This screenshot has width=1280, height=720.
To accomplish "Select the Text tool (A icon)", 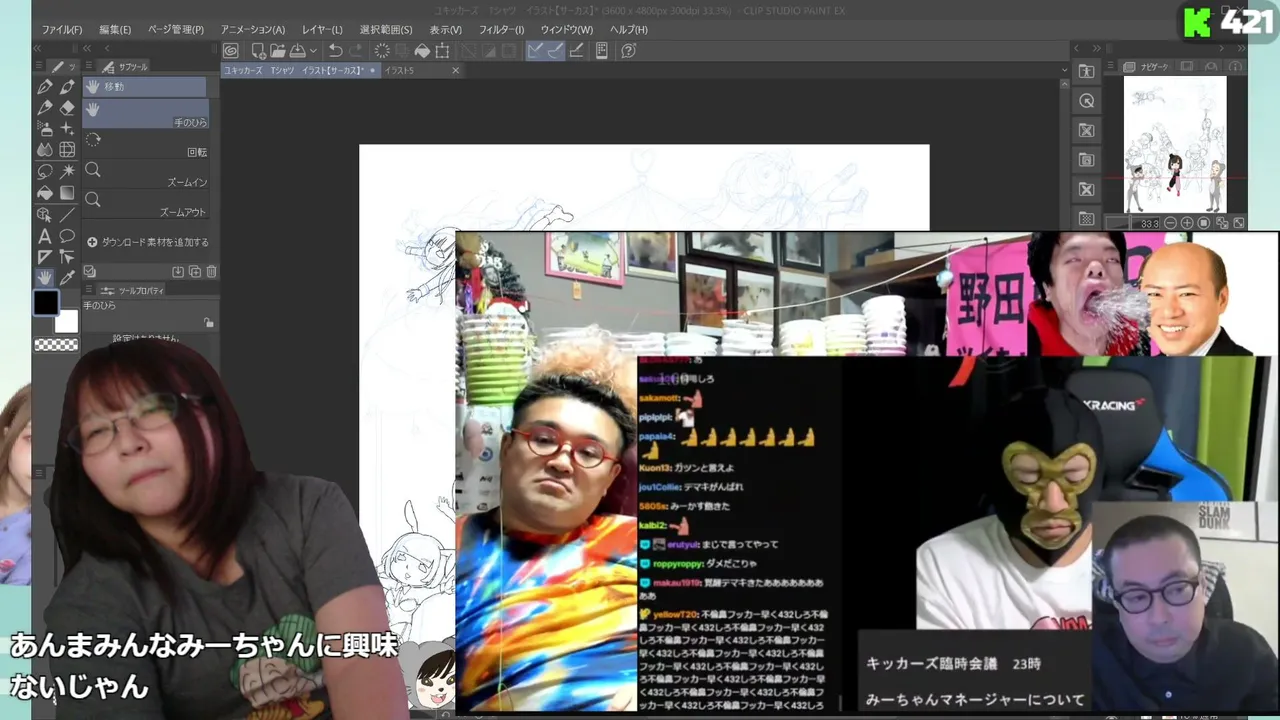I will coord(45,237).
